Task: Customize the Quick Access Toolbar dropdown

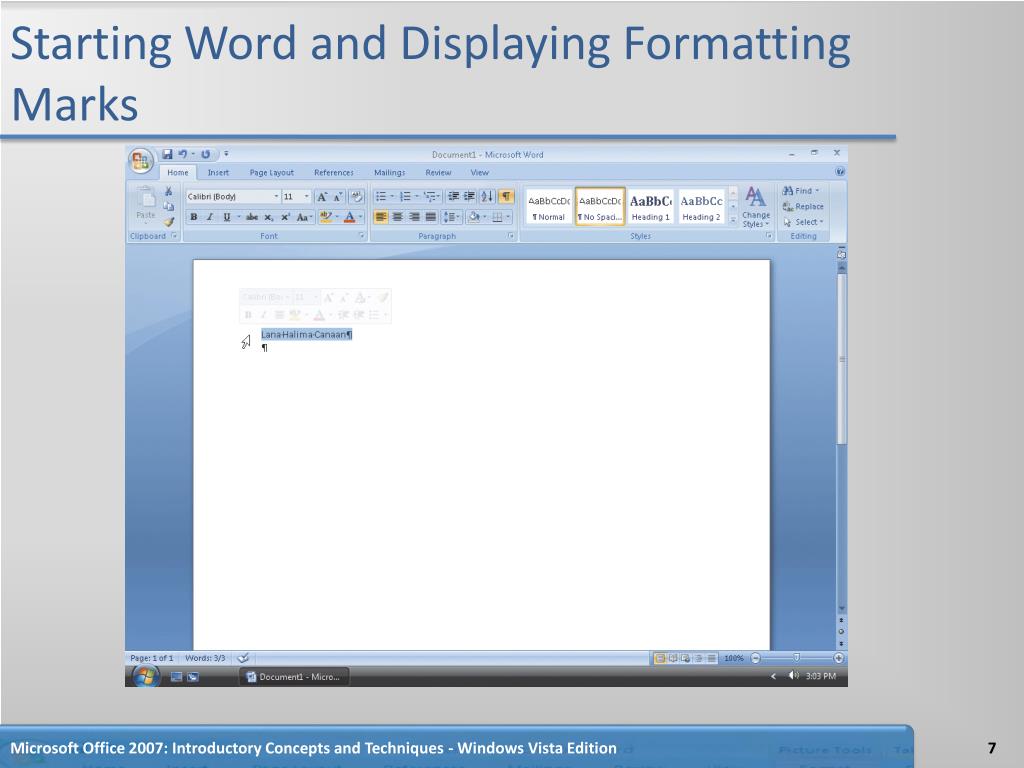Action: (x=226, y=154)
